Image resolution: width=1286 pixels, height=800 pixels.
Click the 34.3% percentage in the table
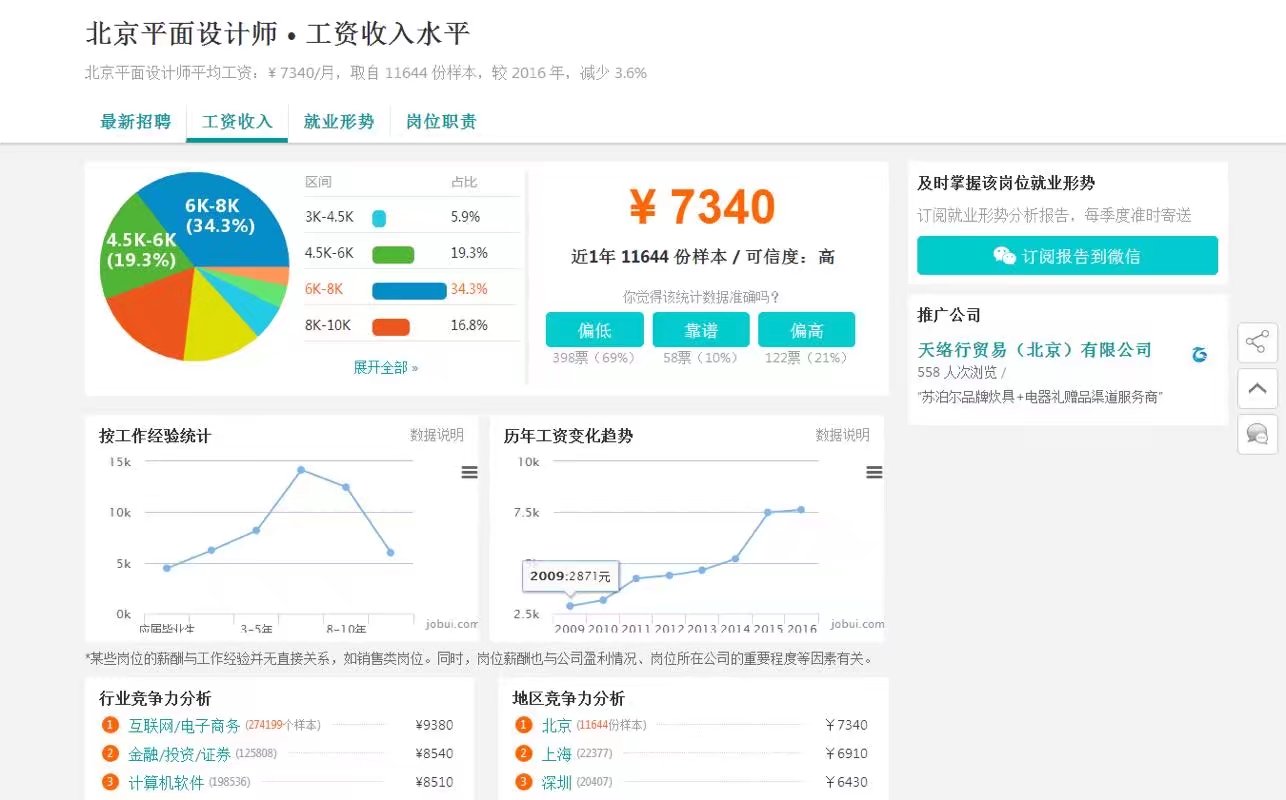point(469,289)
